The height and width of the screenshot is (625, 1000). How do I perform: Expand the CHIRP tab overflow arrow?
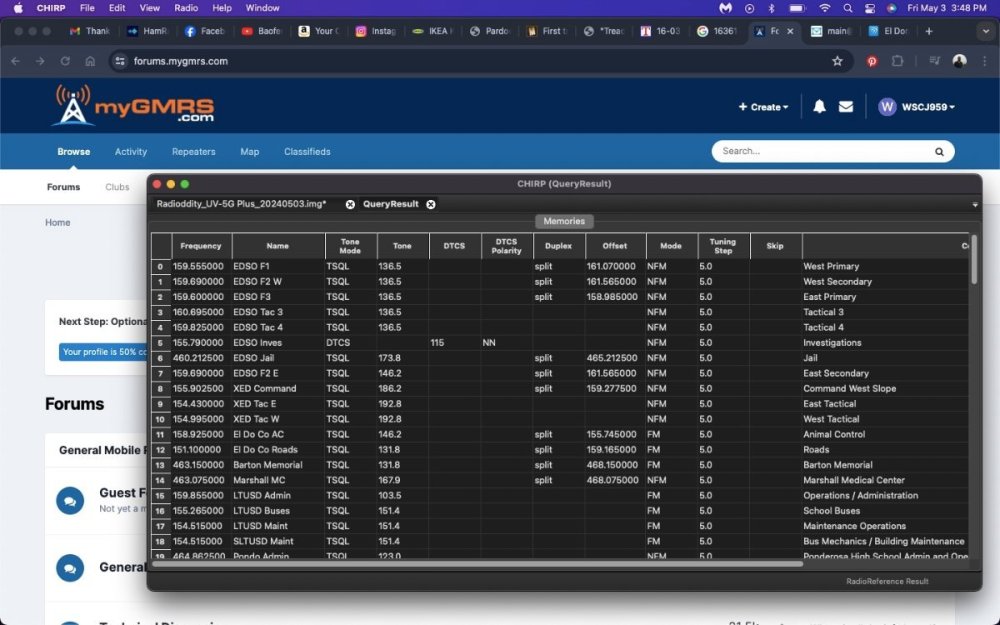[974, 205]
